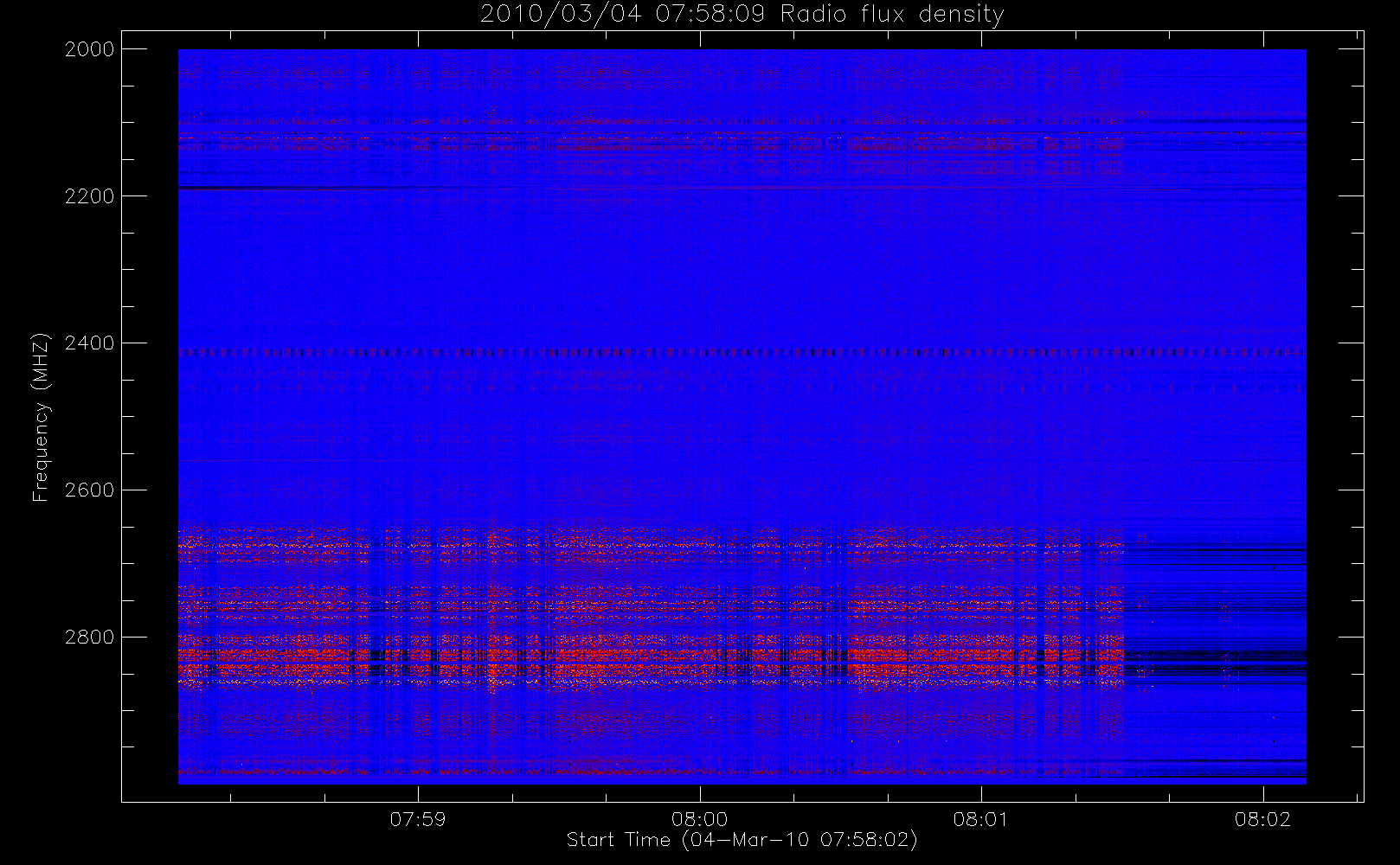Click the 08:01 time tick label
The image size is (1400, 865).
tap(981, 819)
